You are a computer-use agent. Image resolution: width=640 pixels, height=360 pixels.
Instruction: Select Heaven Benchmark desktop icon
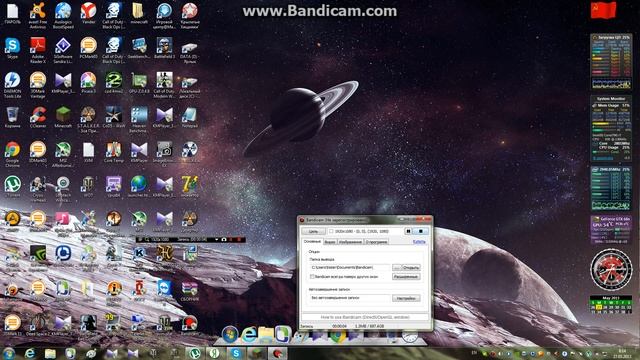tap(139, 120)
